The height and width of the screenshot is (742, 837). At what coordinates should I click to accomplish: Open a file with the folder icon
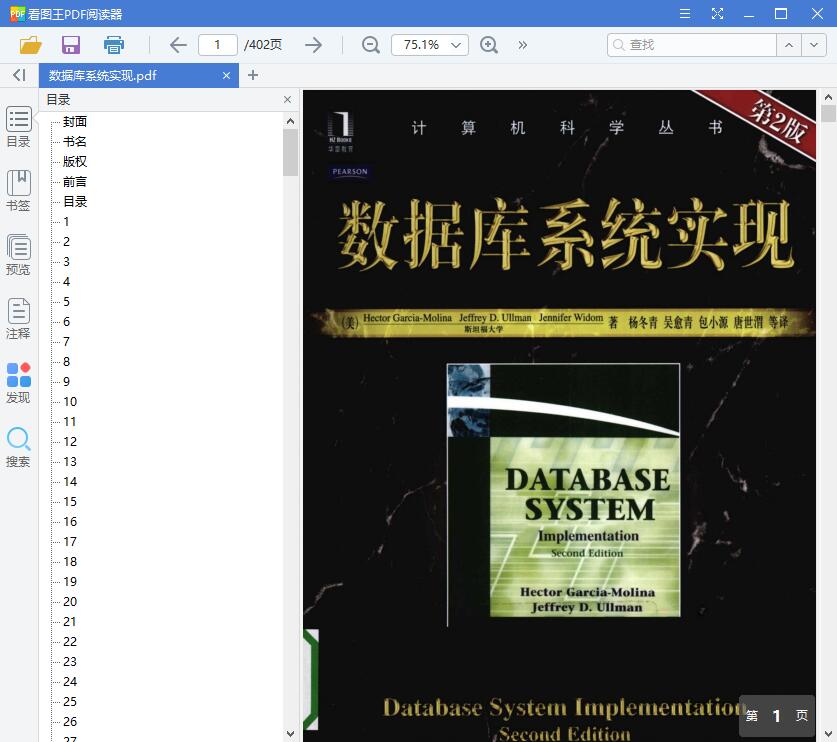pos(30,45)
